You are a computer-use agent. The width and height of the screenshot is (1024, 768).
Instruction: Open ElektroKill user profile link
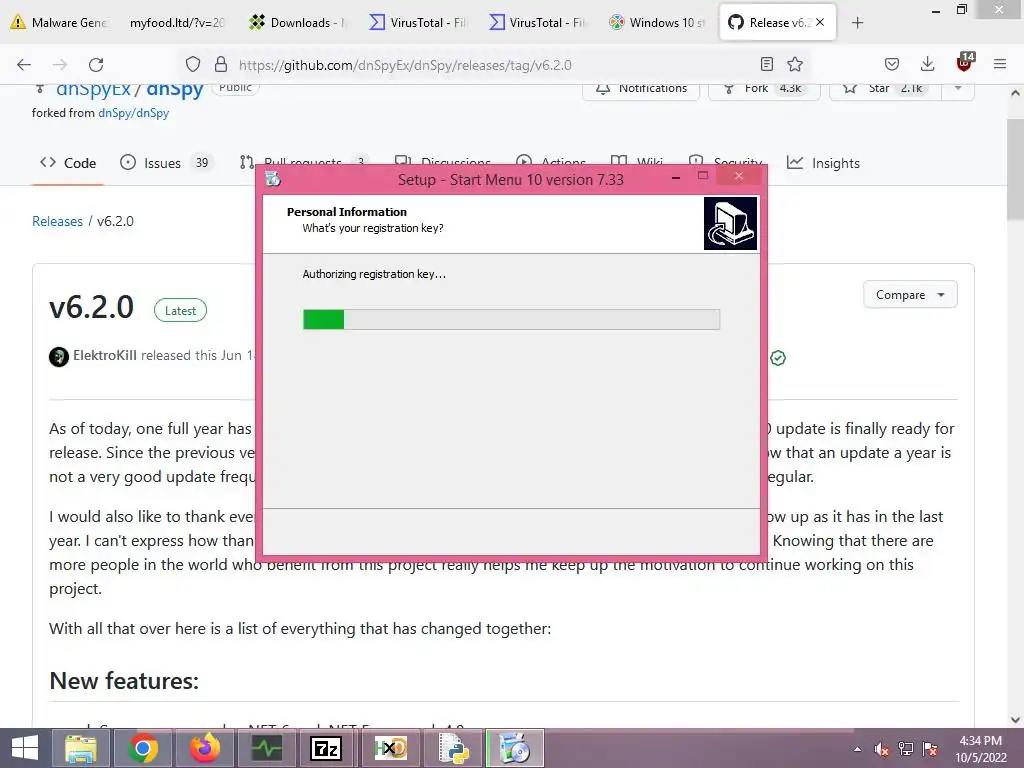tap(104, 355)
